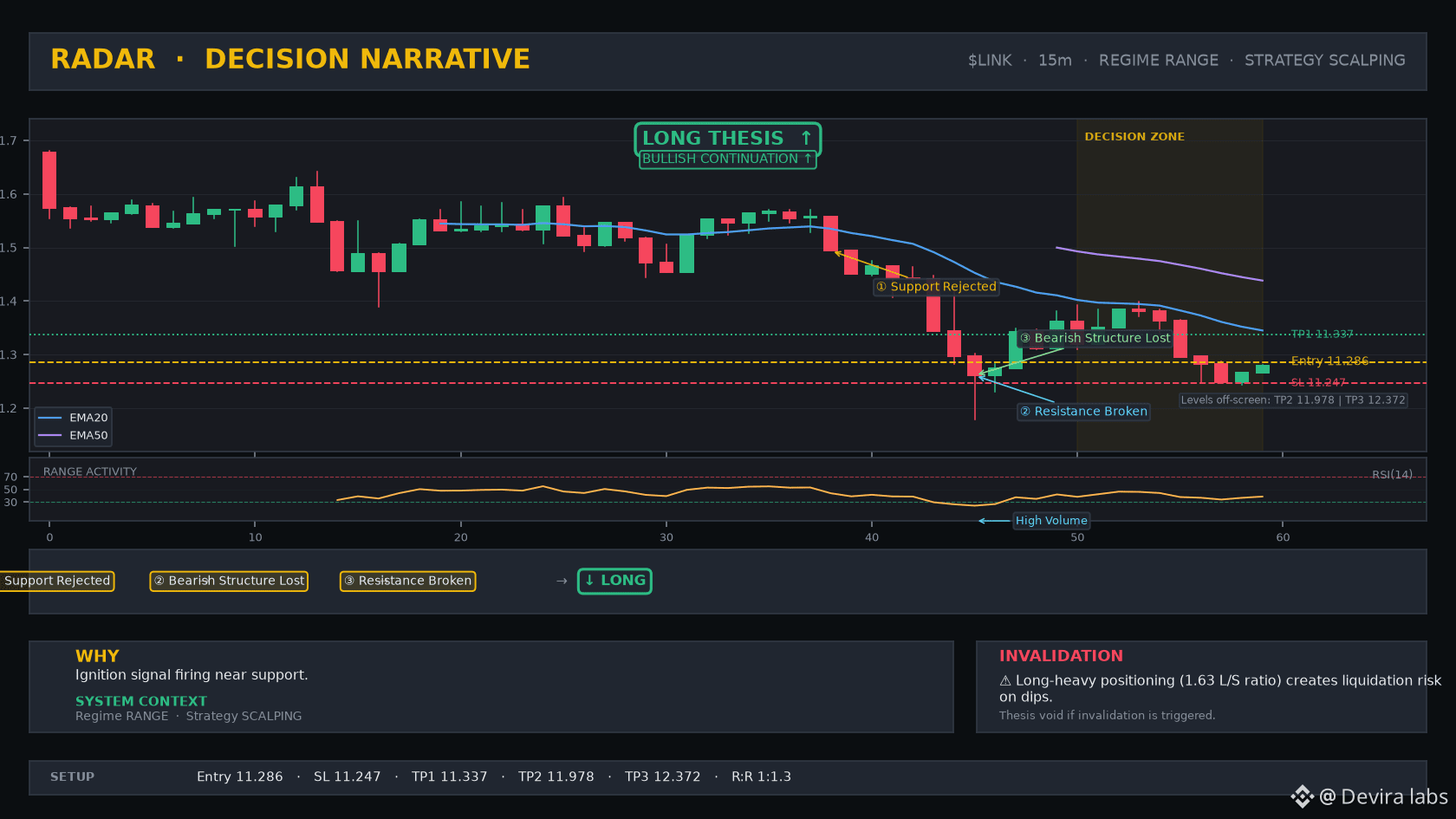
Task: Click the EMA50 purple legend swatch
Action: tap(50, 435)
